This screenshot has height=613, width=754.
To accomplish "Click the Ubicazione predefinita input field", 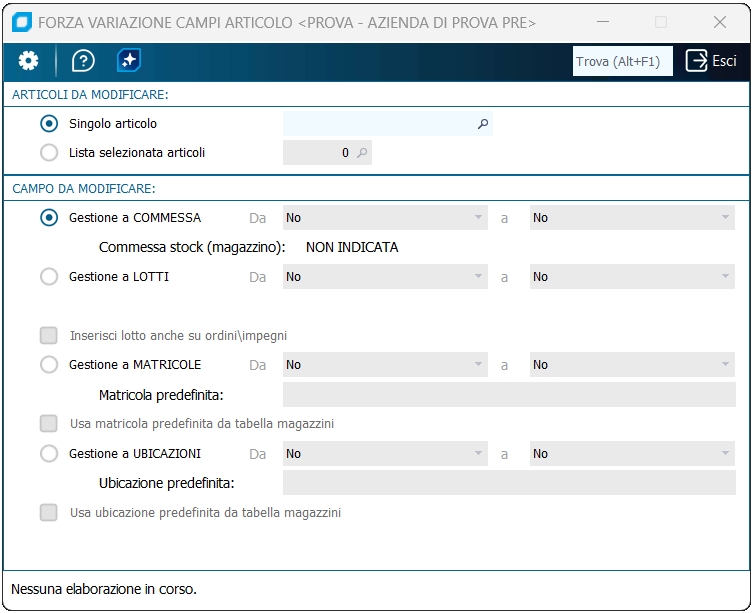I will click(x=509, y=483).
